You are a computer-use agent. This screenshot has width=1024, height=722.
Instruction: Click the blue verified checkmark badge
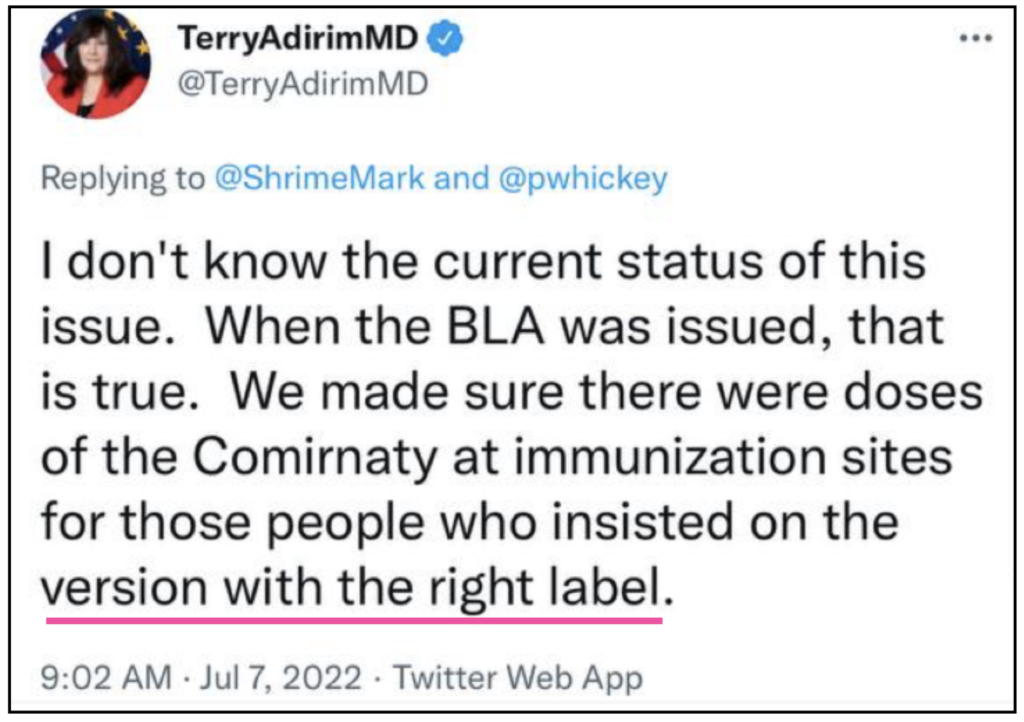445,38
